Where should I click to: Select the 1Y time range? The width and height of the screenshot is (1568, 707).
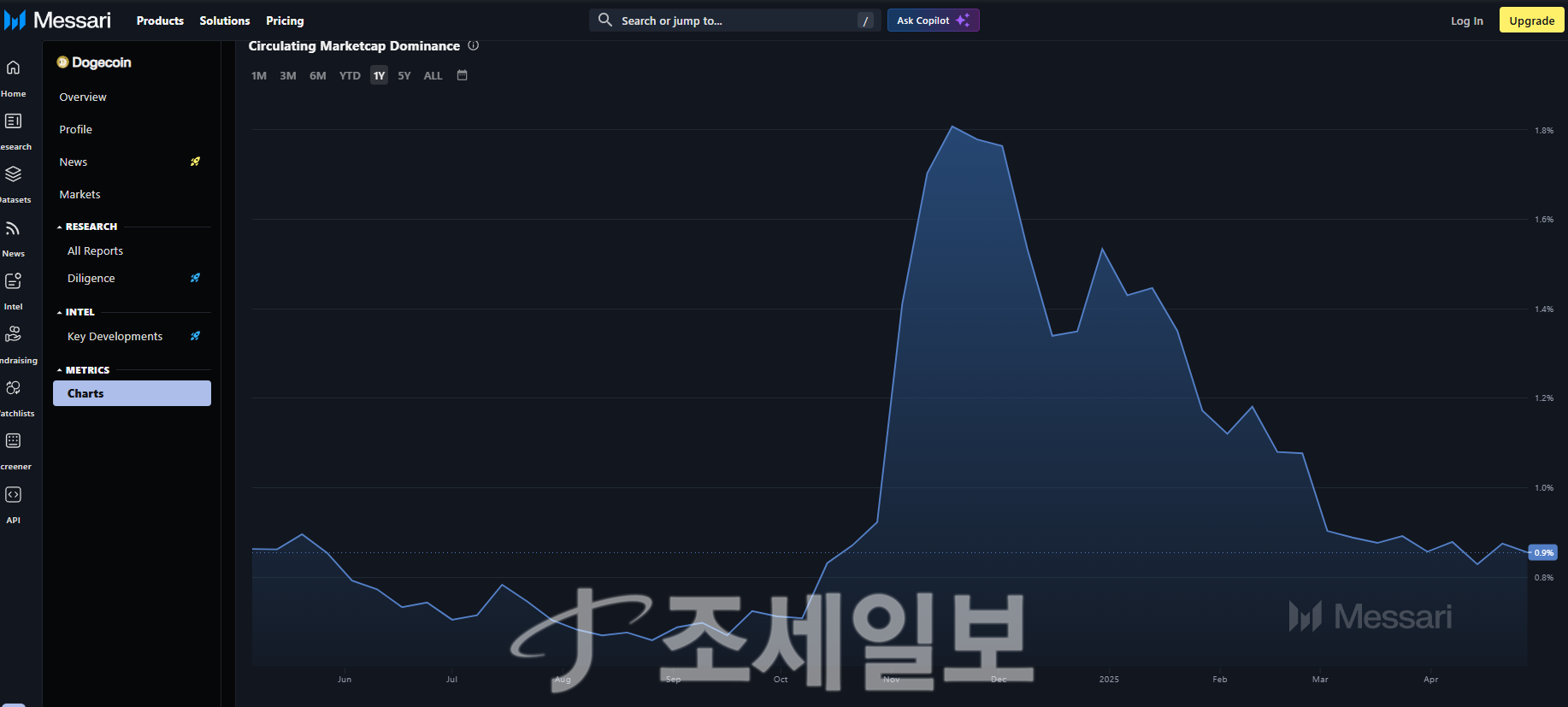(x=380, y=76)
